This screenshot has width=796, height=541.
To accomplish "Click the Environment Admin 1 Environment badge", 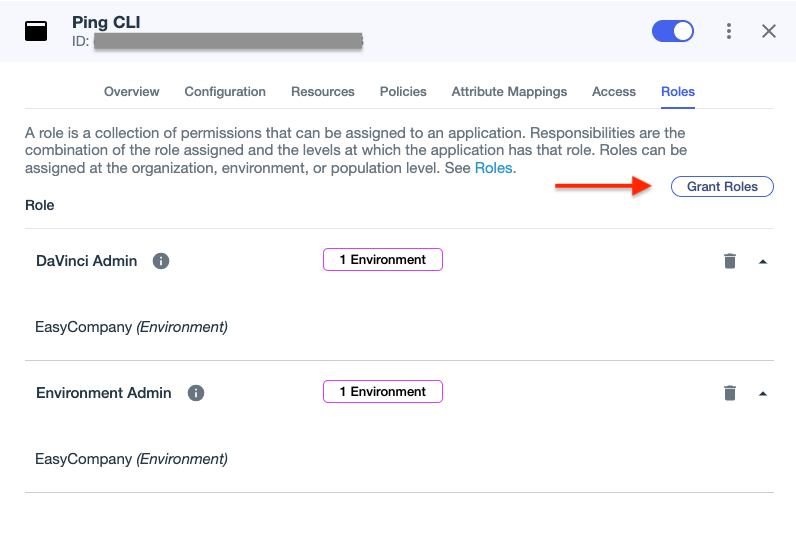I will click(x=382, y=392).
